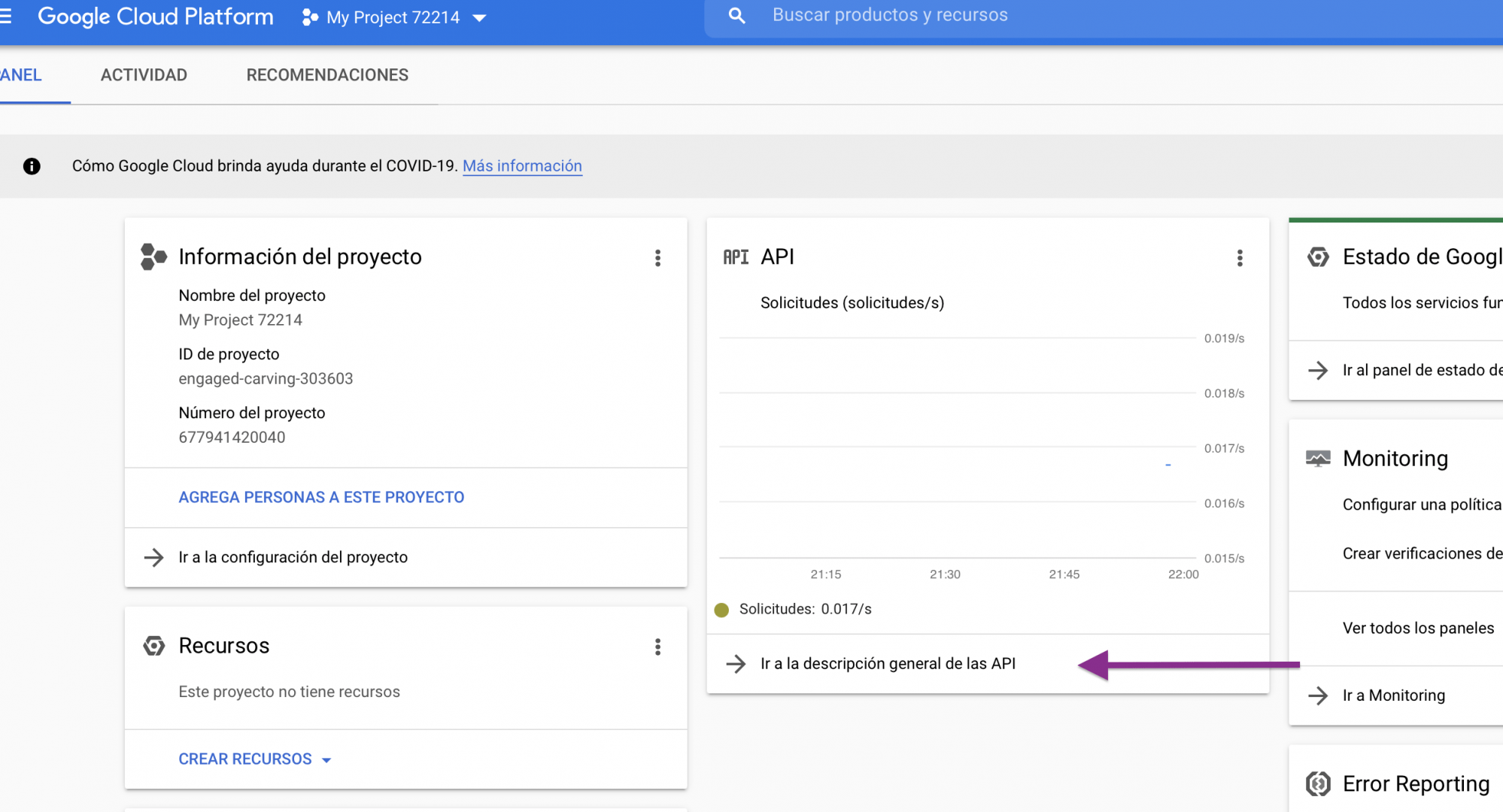This screenshot has width=1503, height=812.
Task: Click the search magnifier icon
Action: tap(736, 15)
